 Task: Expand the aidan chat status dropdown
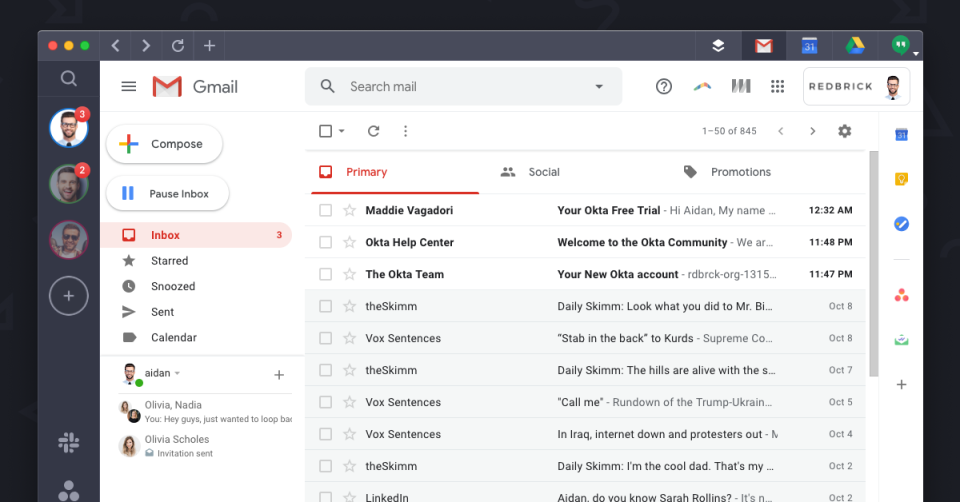(178, 373)
